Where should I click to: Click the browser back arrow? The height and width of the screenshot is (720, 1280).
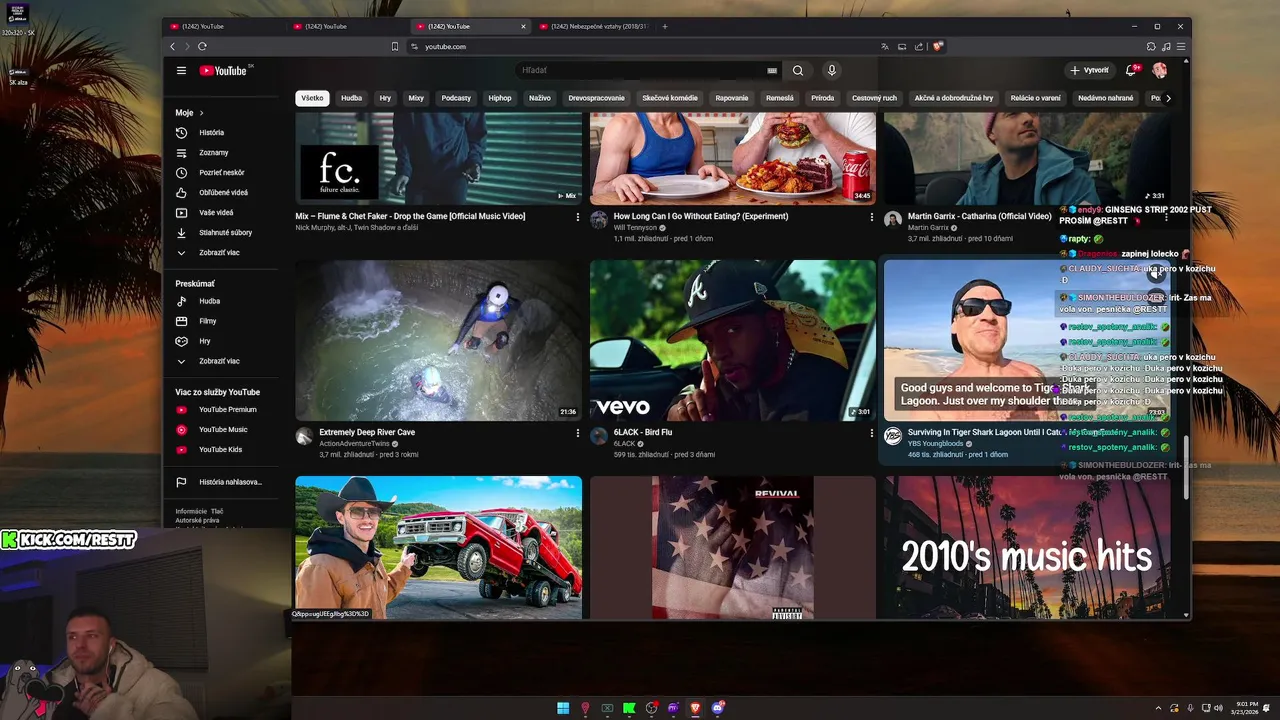pos(172,46)
